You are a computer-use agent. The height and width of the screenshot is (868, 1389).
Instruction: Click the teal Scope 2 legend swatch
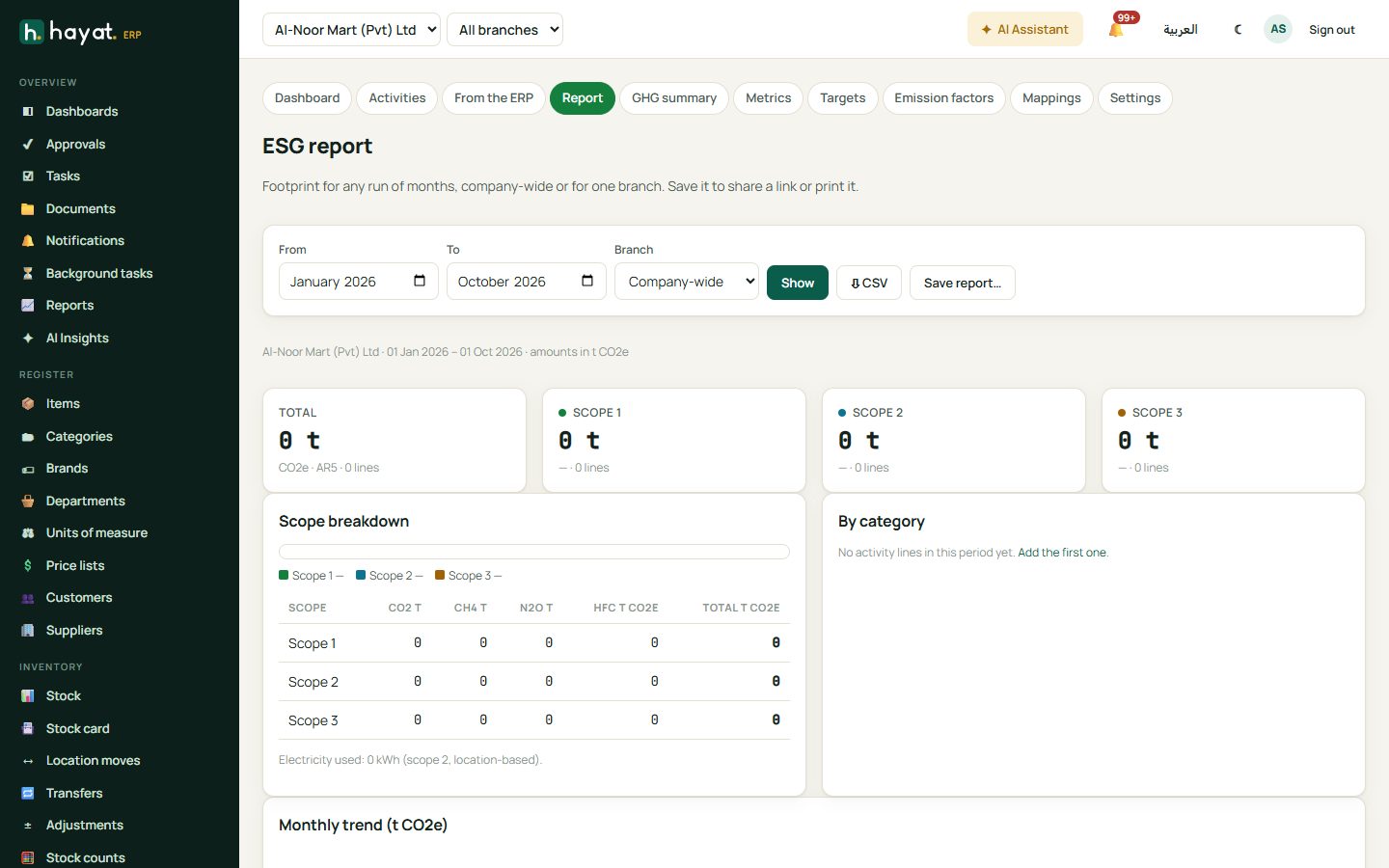point(361,575)
